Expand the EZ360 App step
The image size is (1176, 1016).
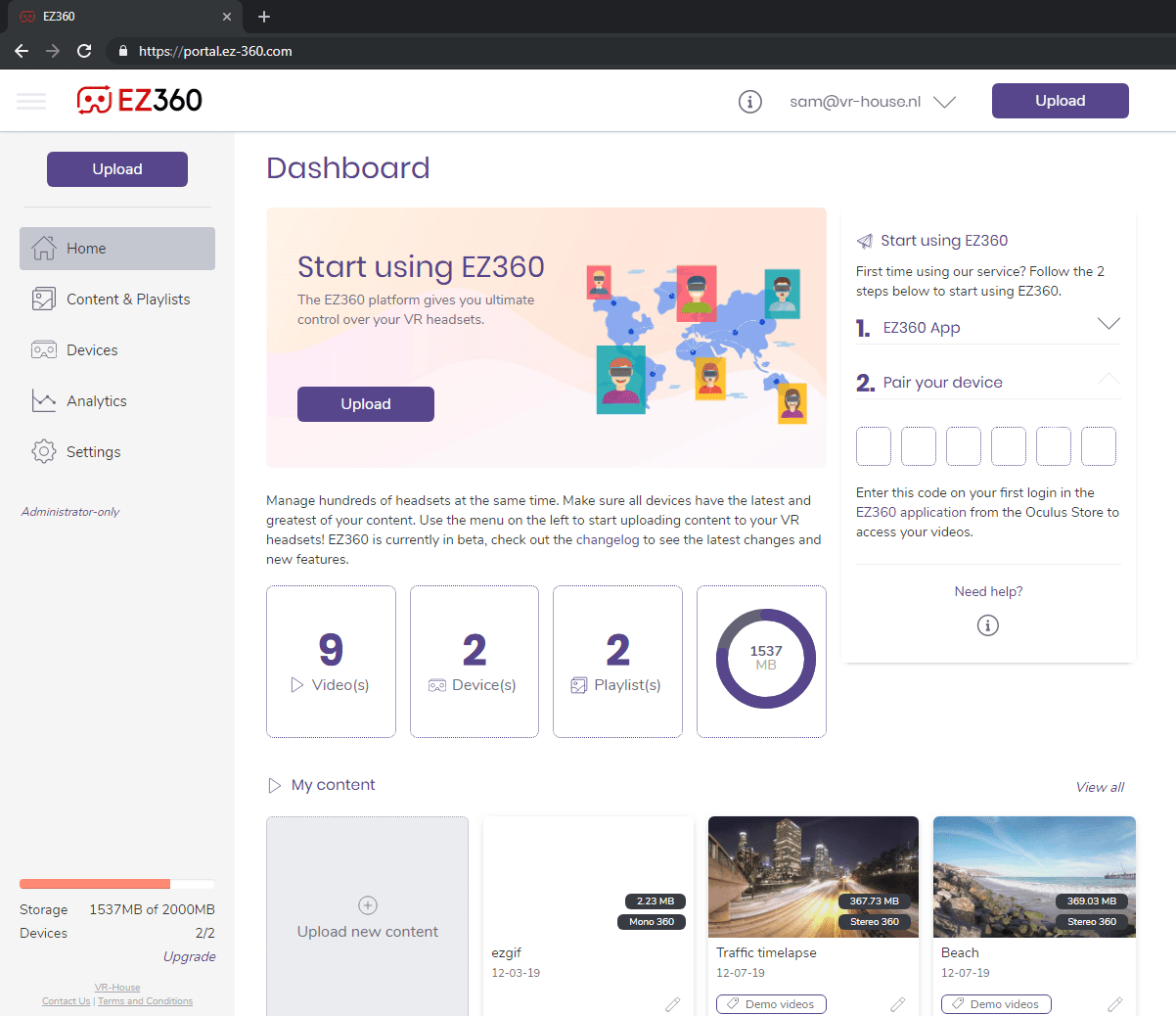pos(1110,322)
